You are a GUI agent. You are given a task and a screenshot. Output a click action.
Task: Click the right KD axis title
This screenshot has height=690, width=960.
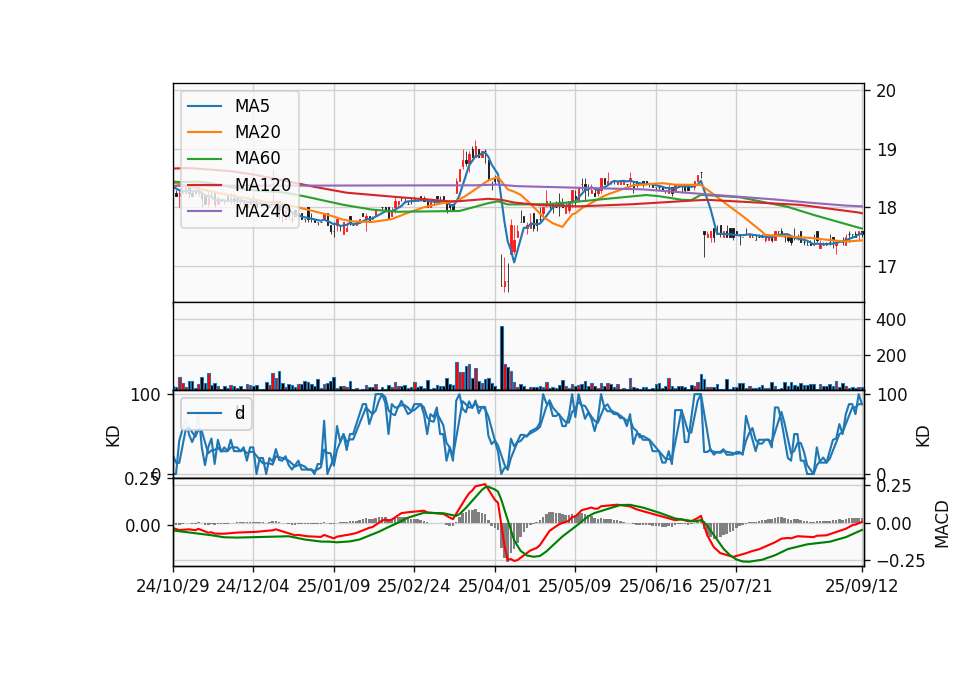923,437
